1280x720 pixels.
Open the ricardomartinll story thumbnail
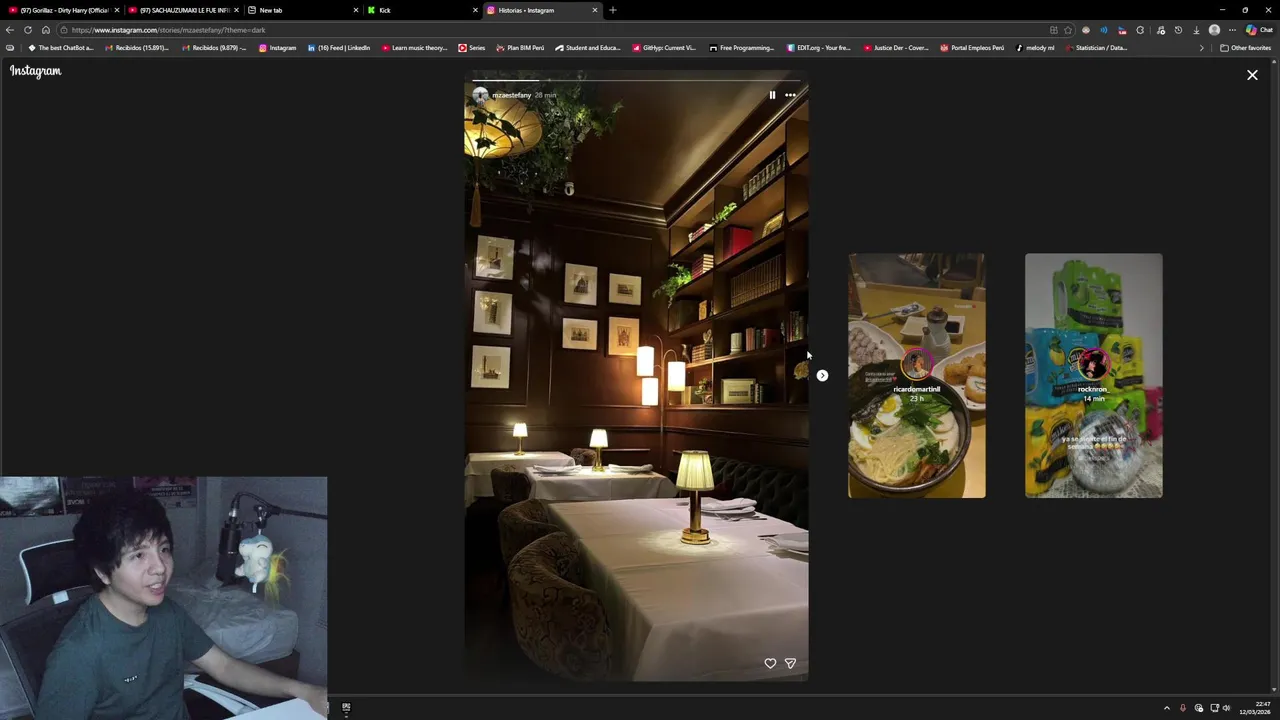tap(917, 375)
